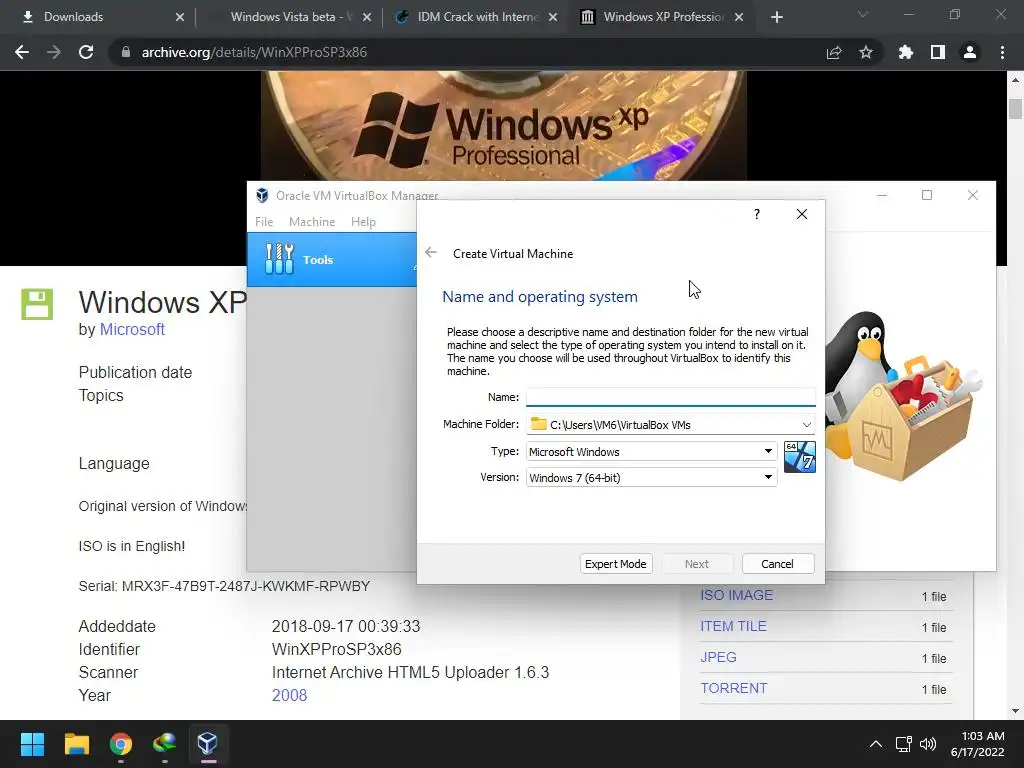1024x768 pixels.
Task: Switch to the Windows Vista beta tab
Action: pyautogui.click(x=292, y=17)
